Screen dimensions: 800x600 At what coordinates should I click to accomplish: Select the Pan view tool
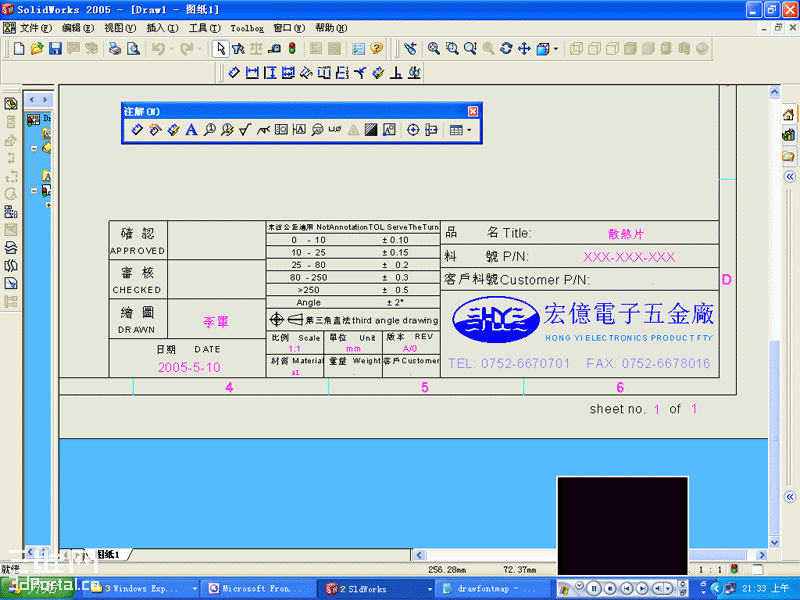point(524,48)
